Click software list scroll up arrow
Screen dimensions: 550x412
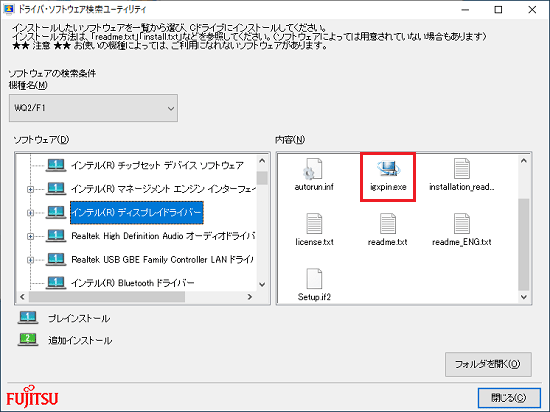262,161
